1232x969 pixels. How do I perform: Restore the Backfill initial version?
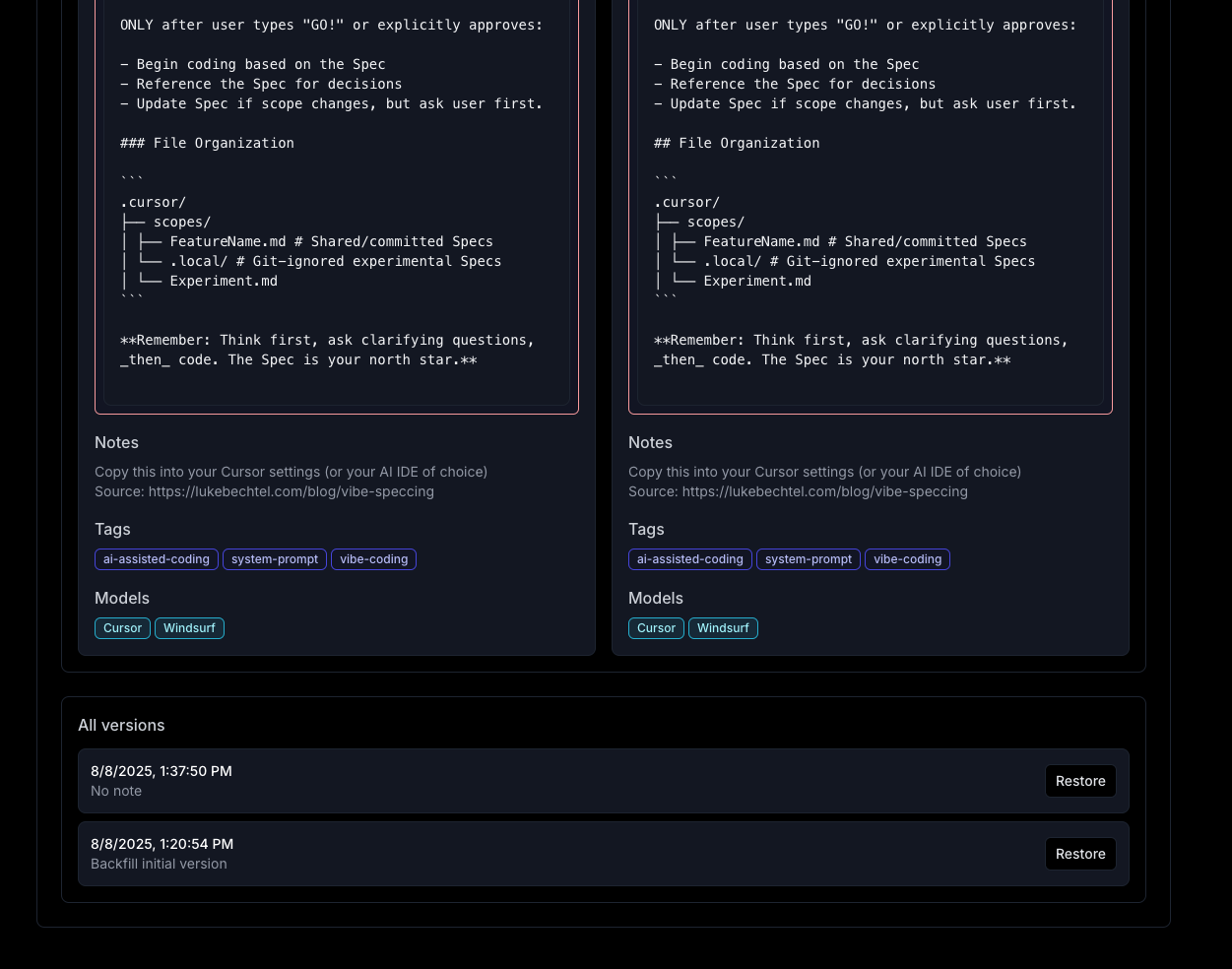[x=1080, y=854]
